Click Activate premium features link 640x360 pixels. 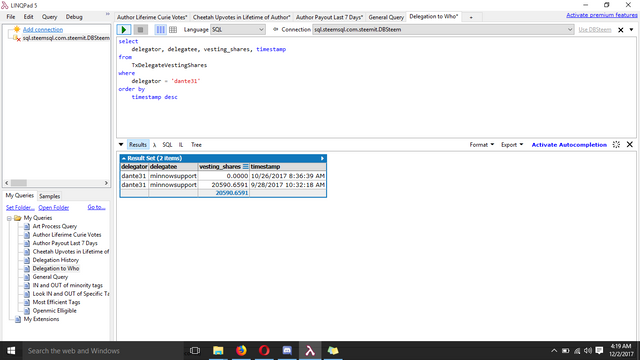[602, 15]
